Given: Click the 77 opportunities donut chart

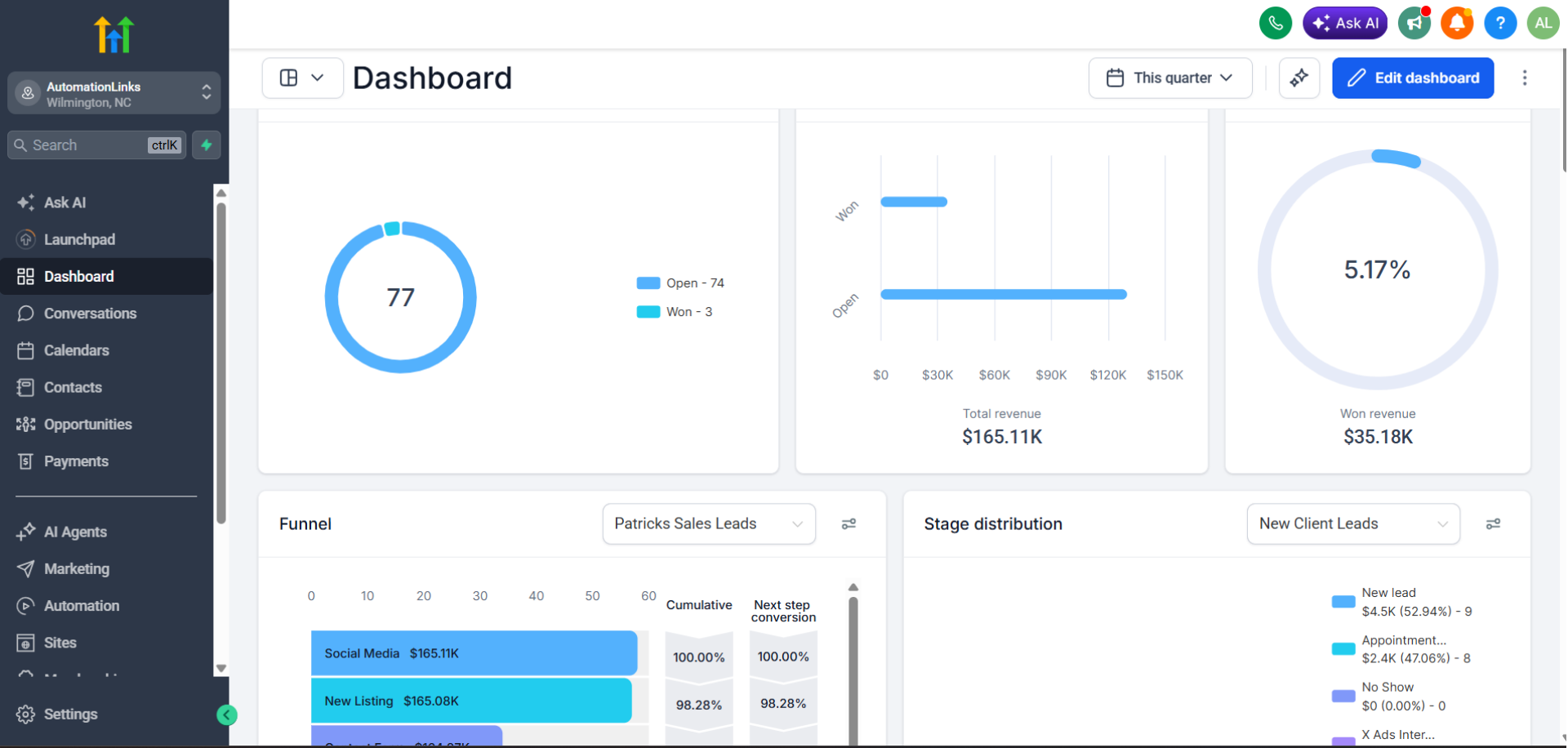Looking at the screenshot, I should click(400, 297).
